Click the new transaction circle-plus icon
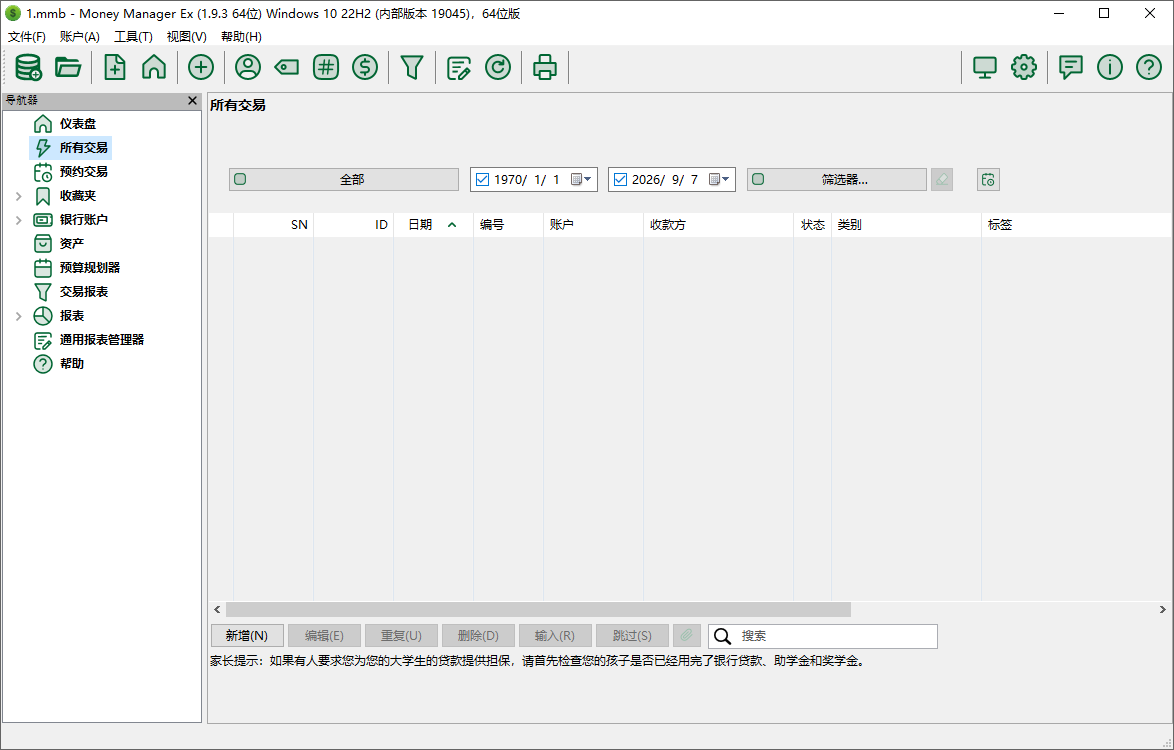This screenshot has width=1174, height=750. [x=201, y=67]
